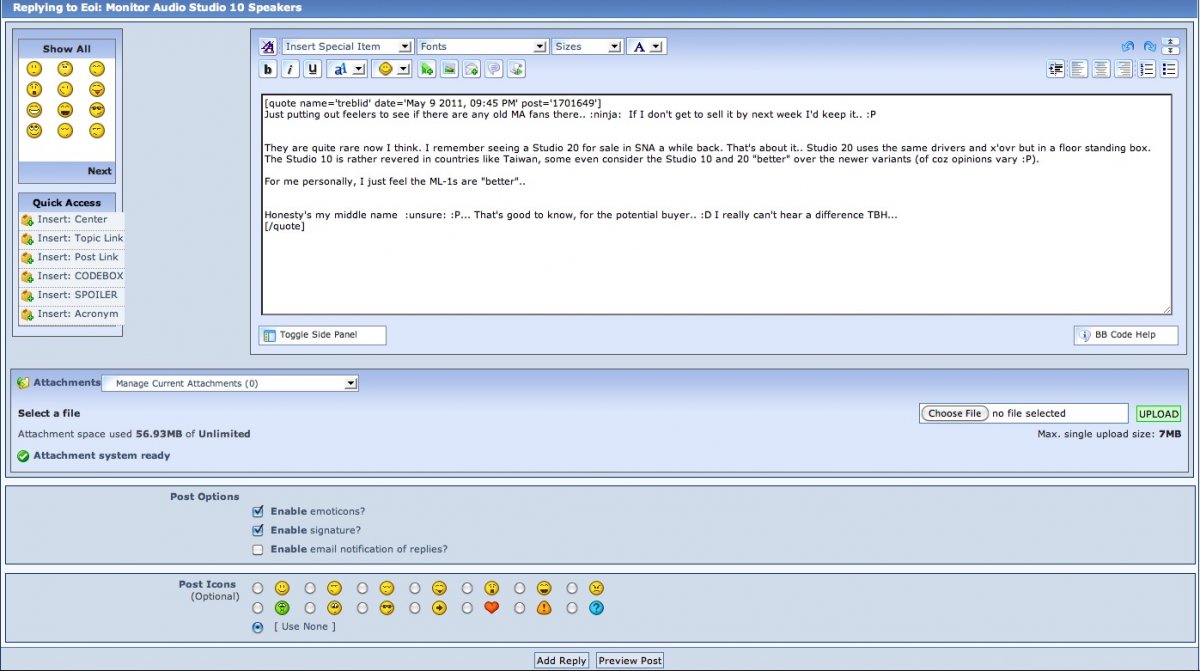
Task: Insert the sunglasses cool emoticon from side panel
Action: coord(97,110)
